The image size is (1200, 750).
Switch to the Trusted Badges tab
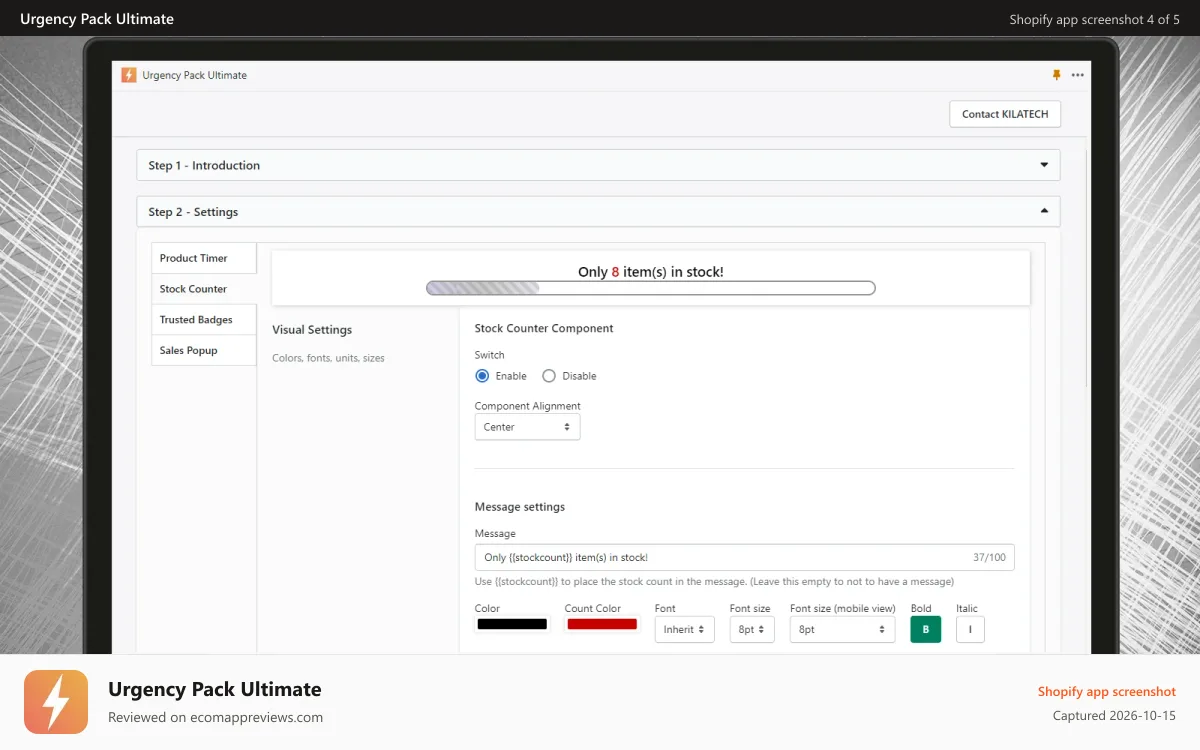point(204,320)
